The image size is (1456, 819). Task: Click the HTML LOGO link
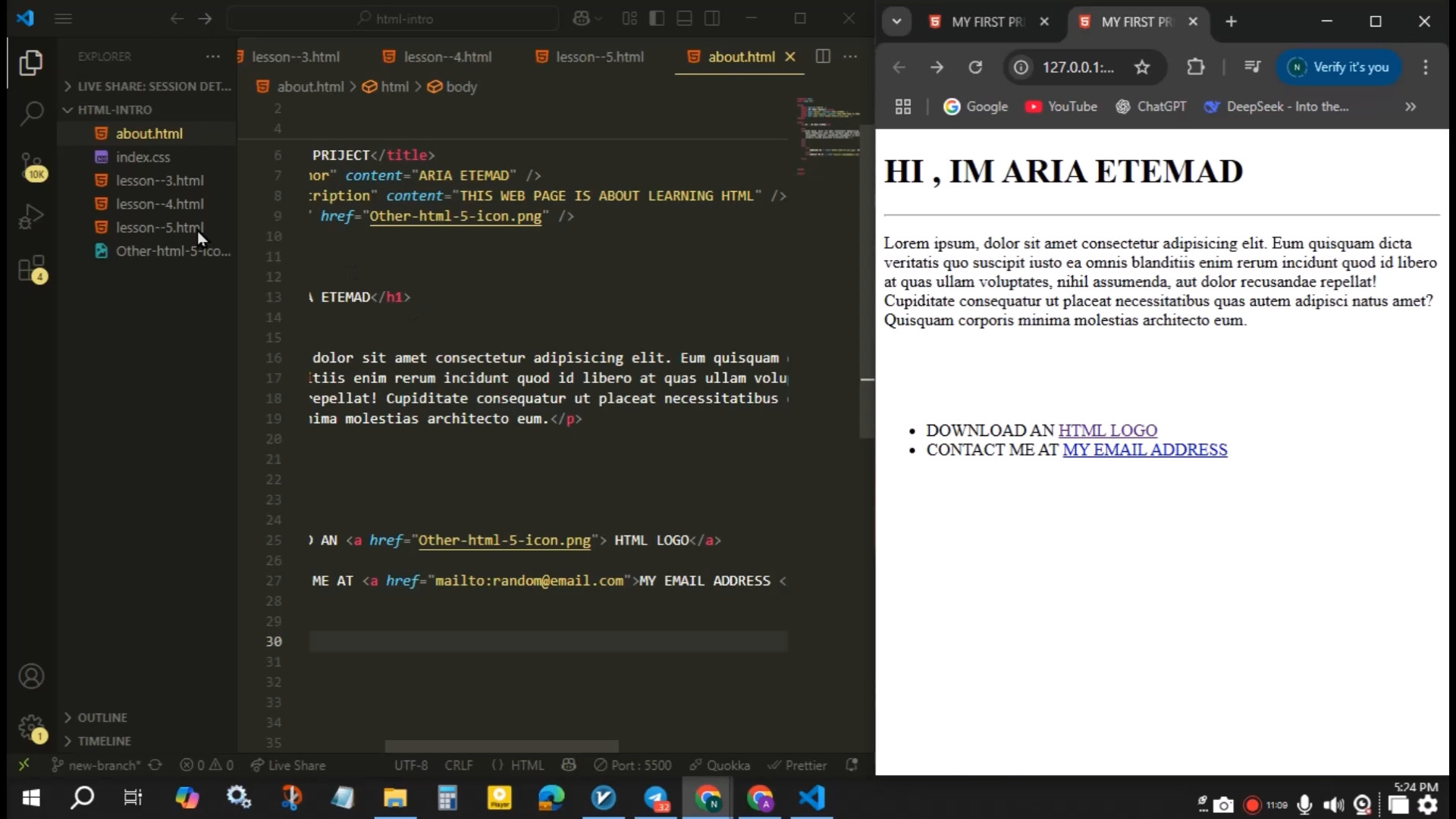click(x=1107, y=431)
